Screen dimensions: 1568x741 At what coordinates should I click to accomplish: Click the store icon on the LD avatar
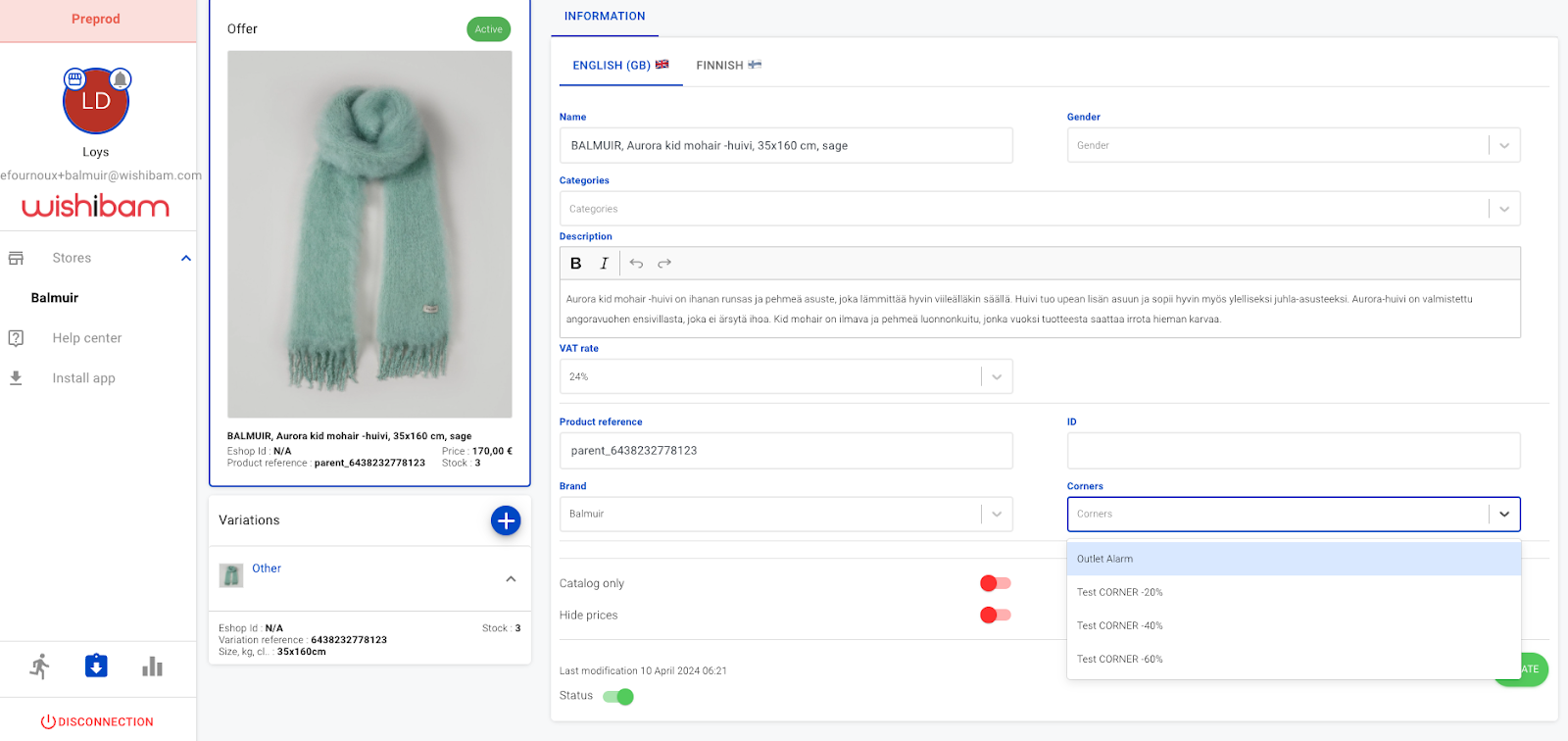74,78
